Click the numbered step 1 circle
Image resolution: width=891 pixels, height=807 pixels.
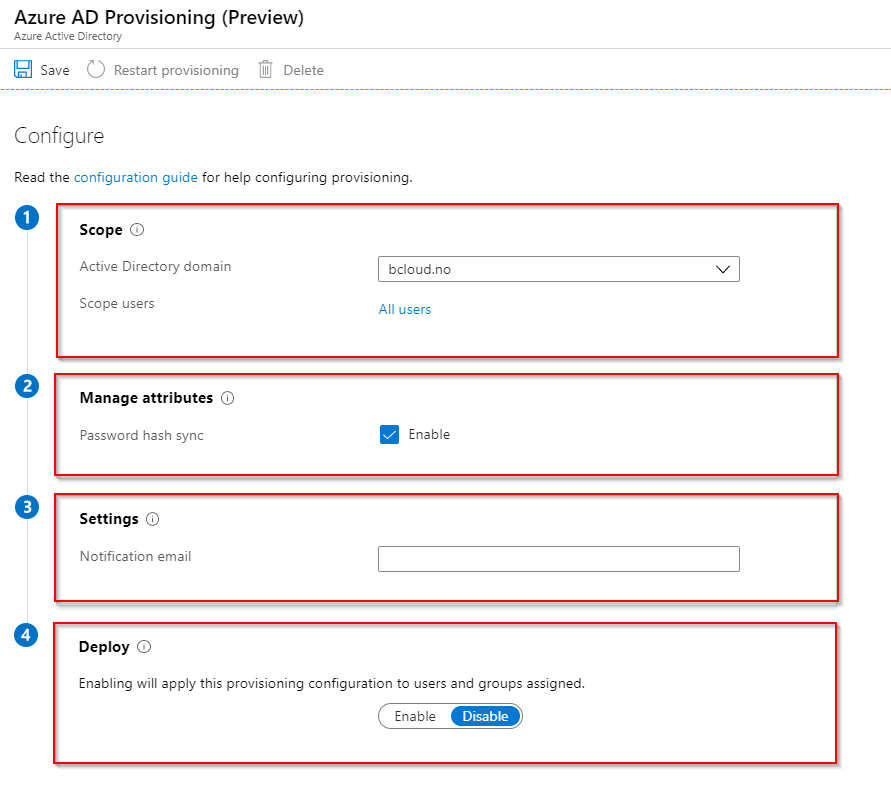[27, 217]
